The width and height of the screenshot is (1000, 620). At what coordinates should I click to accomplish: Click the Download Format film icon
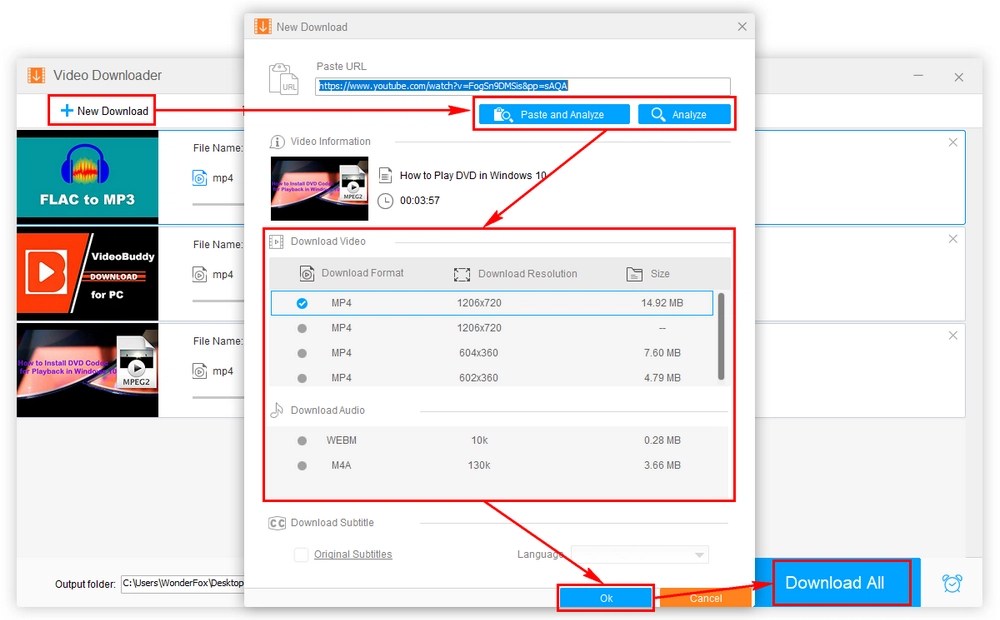tap(305, 273)
